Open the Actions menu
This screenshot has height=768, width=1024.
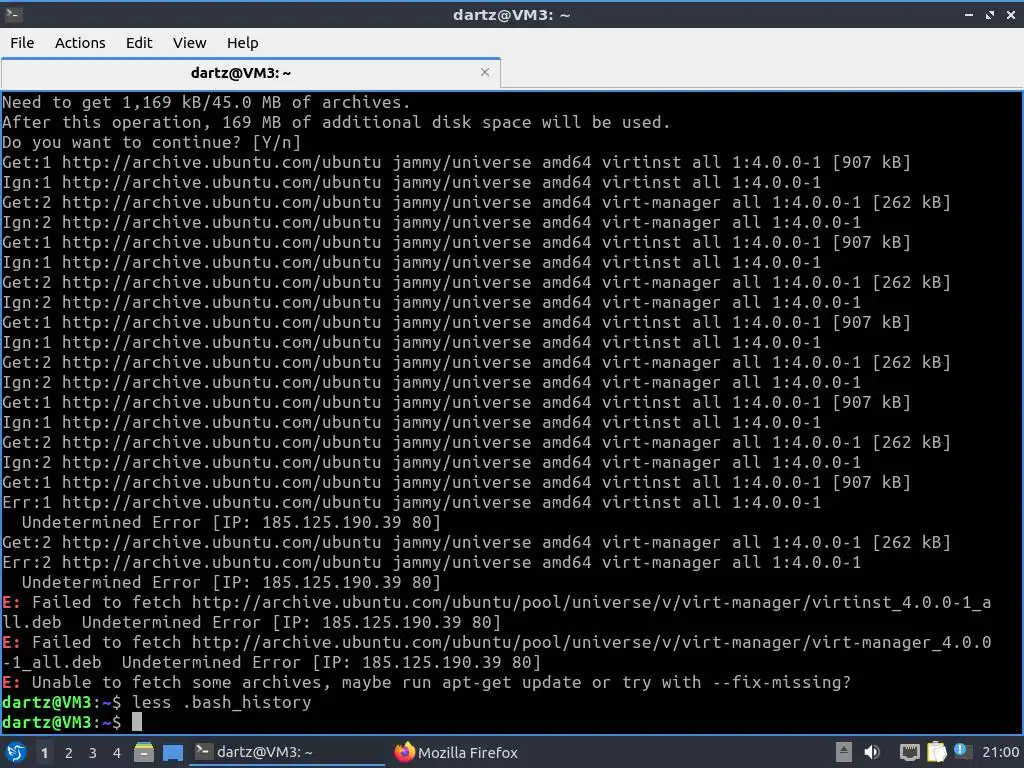(80, 42)
